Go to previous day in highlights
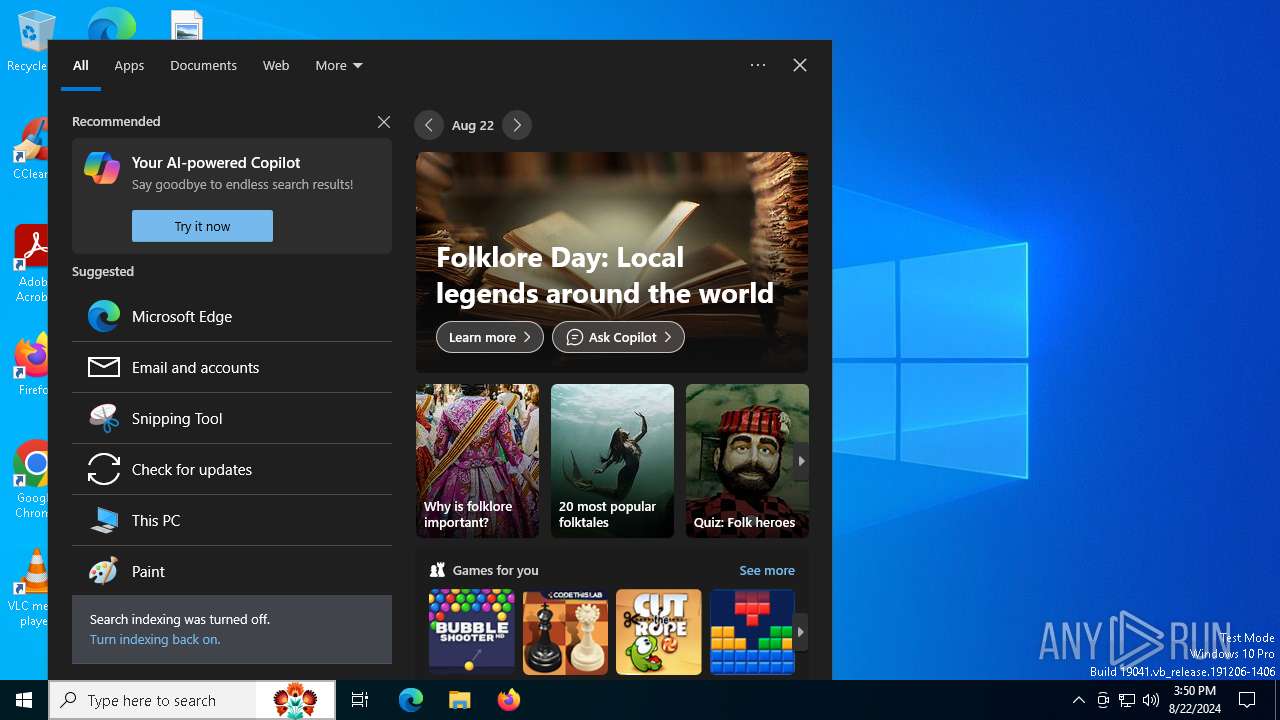The image size is (1280, 720). pyautogui.click(x=429, y=125)
